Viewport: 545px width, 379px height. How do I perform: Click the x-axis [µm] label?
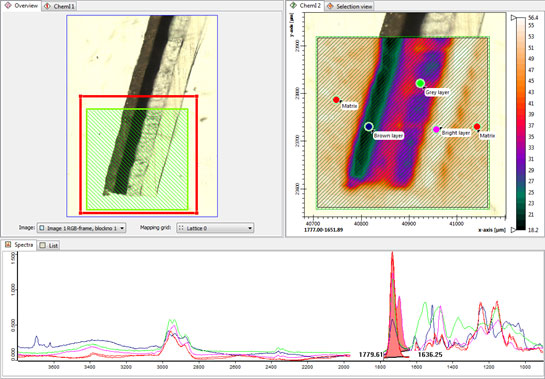coord(491,230)
